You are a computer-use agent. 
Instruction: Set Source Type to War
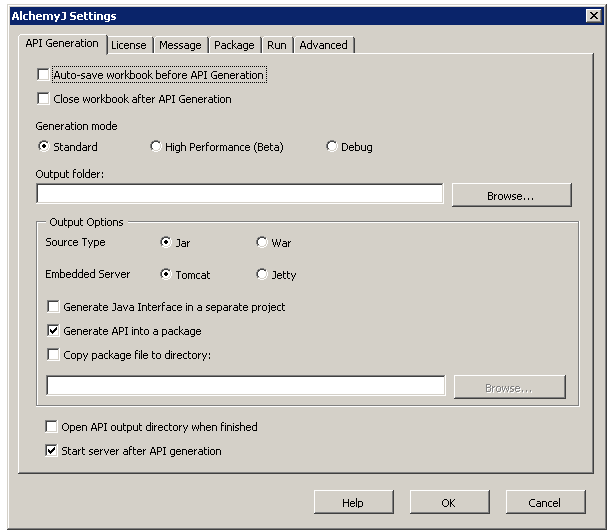coord(262,242)
